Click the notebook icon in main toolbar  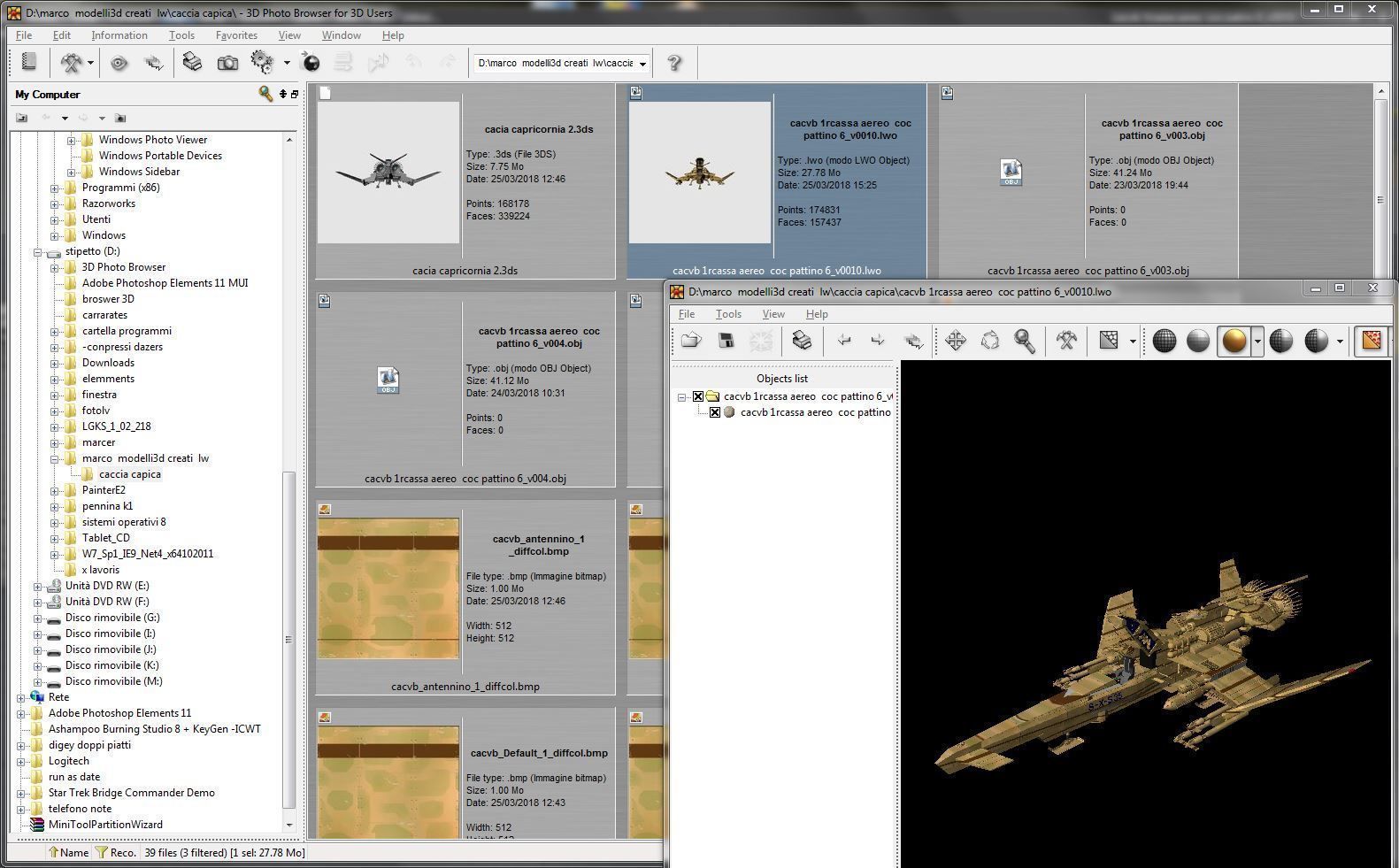29,62
